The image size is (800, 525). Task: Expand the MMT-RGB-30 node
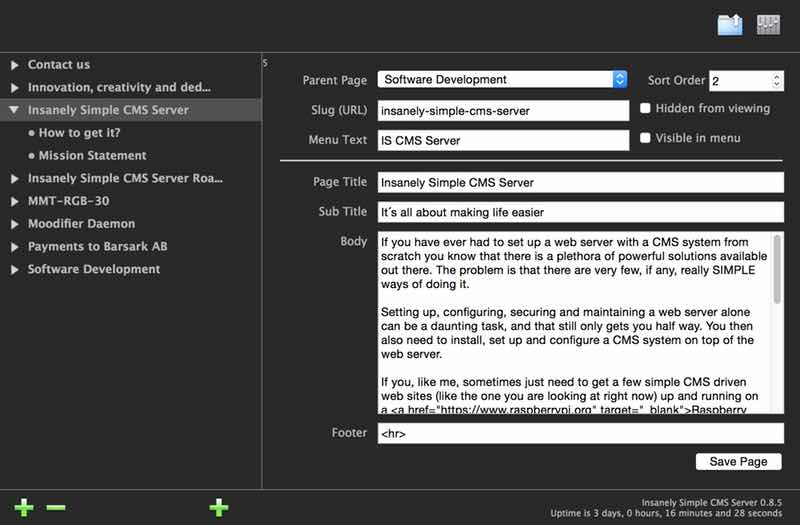pyautogui.click(x=15, y=202)
